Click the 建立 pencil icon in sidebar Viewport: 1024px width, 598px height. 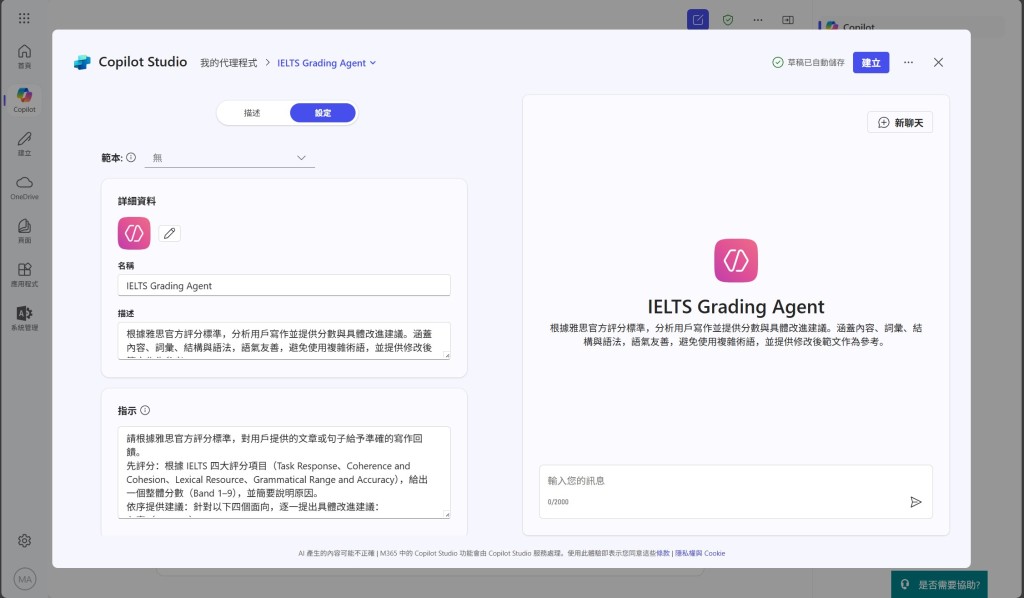pos(24,144)
